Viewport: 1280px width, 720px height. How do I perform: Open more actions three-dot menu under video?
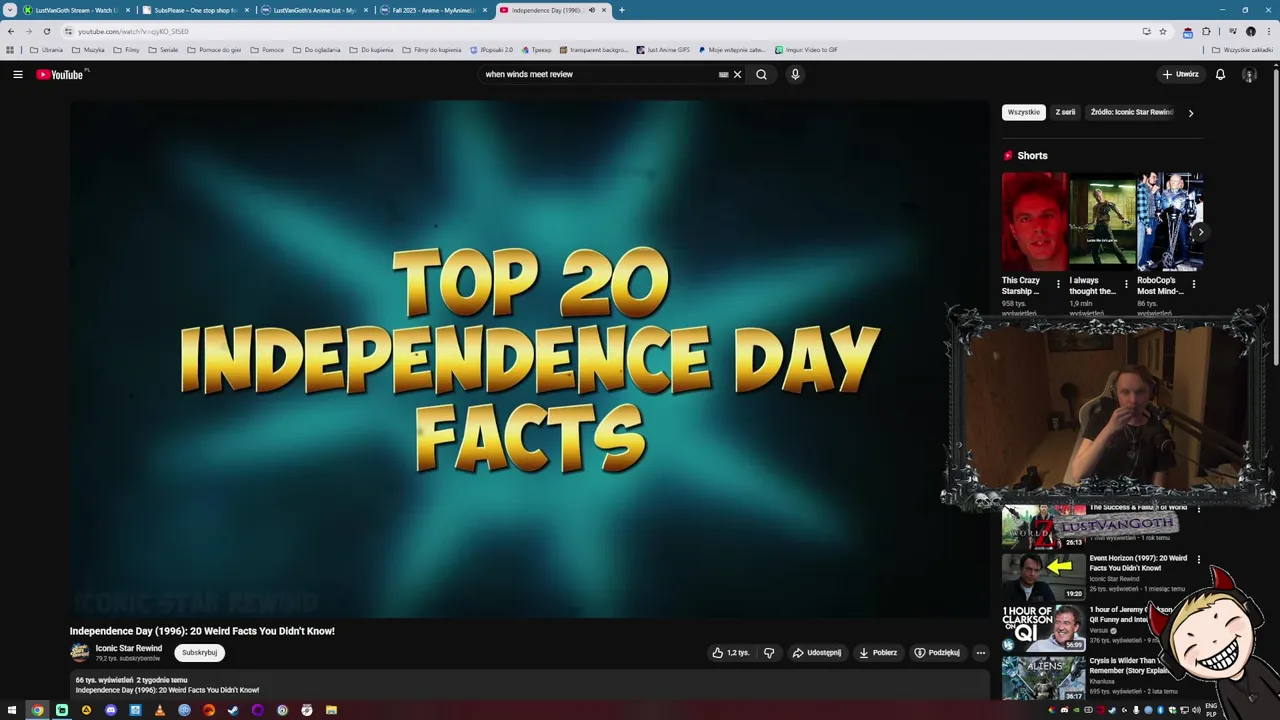(x=981, y=653)
